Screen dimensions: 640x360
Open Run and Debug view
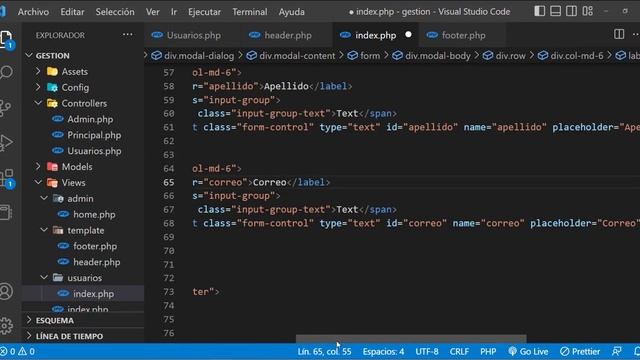click(x=6, y=143)
